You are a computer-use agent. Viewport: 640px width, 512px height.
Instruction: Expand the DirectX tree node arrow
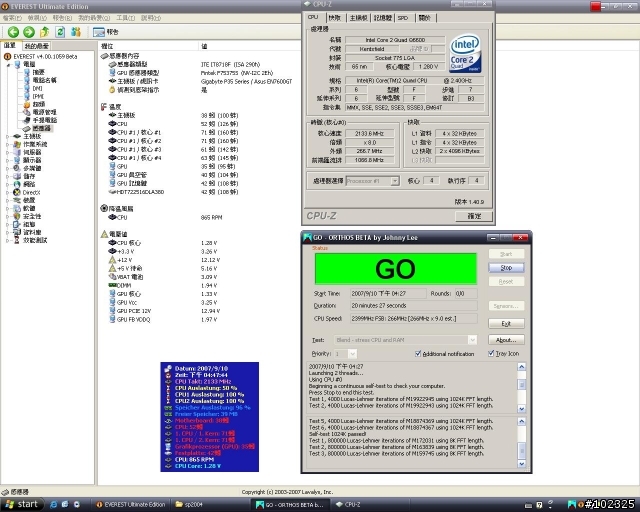coord(8,192)
